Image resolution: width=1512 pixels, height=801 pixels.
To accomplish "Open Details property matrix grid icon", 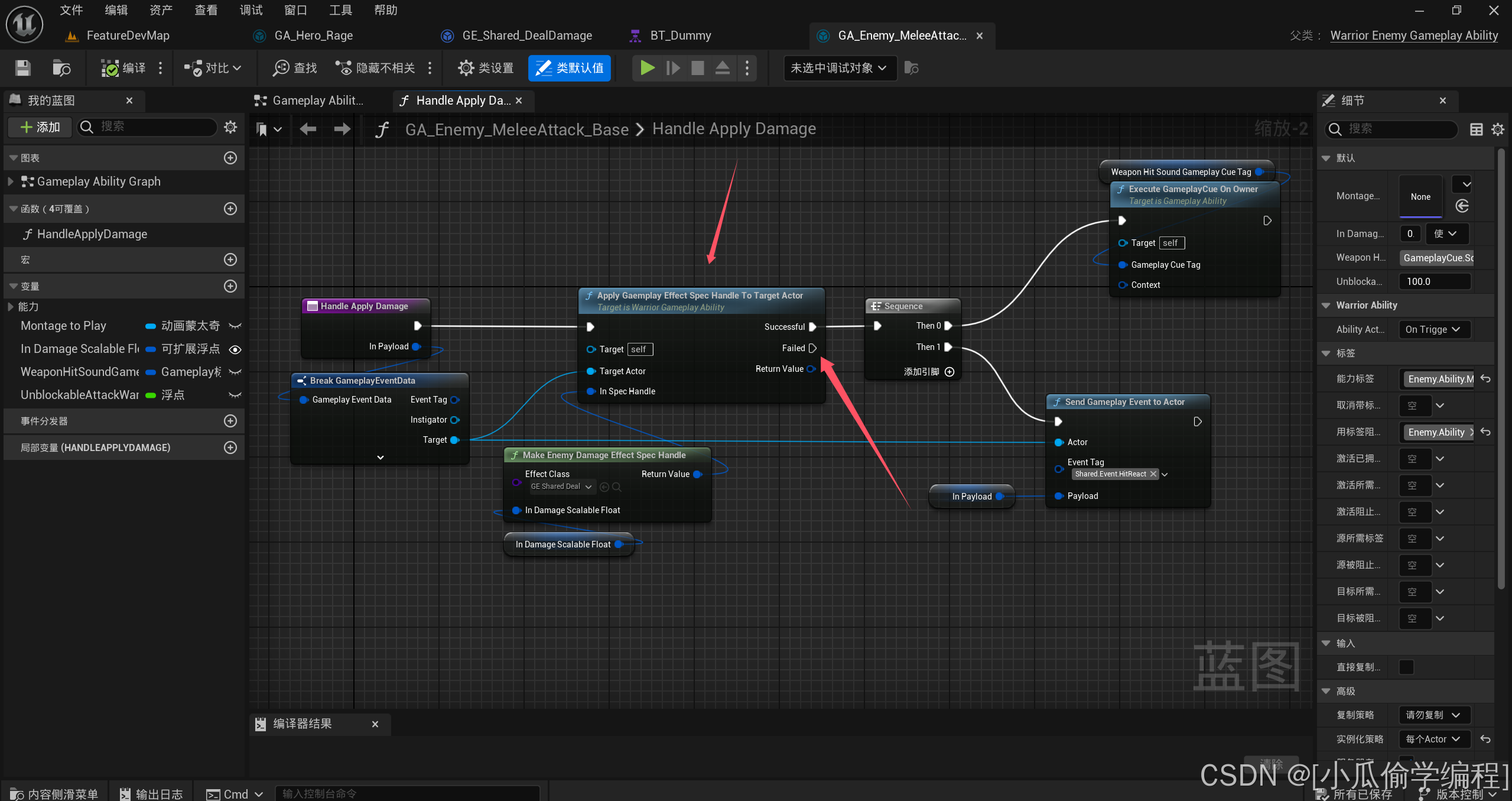I will click(x=1476, y=129).
